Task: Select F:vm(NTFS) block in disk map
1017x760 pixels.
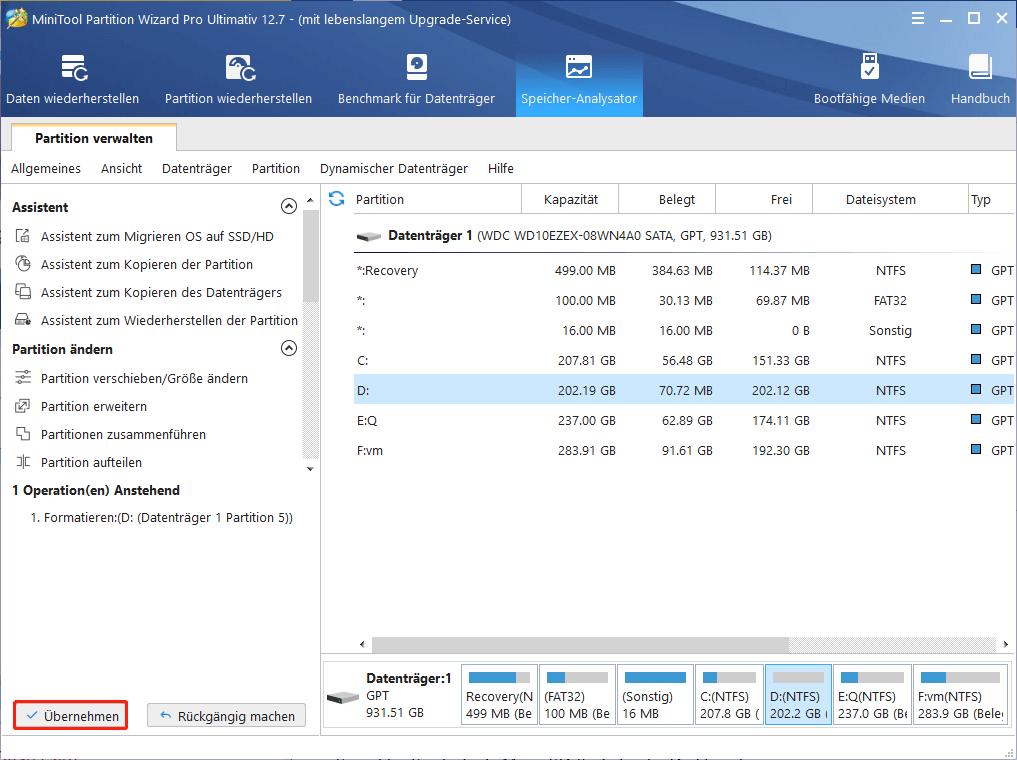Action: point(960,695)
